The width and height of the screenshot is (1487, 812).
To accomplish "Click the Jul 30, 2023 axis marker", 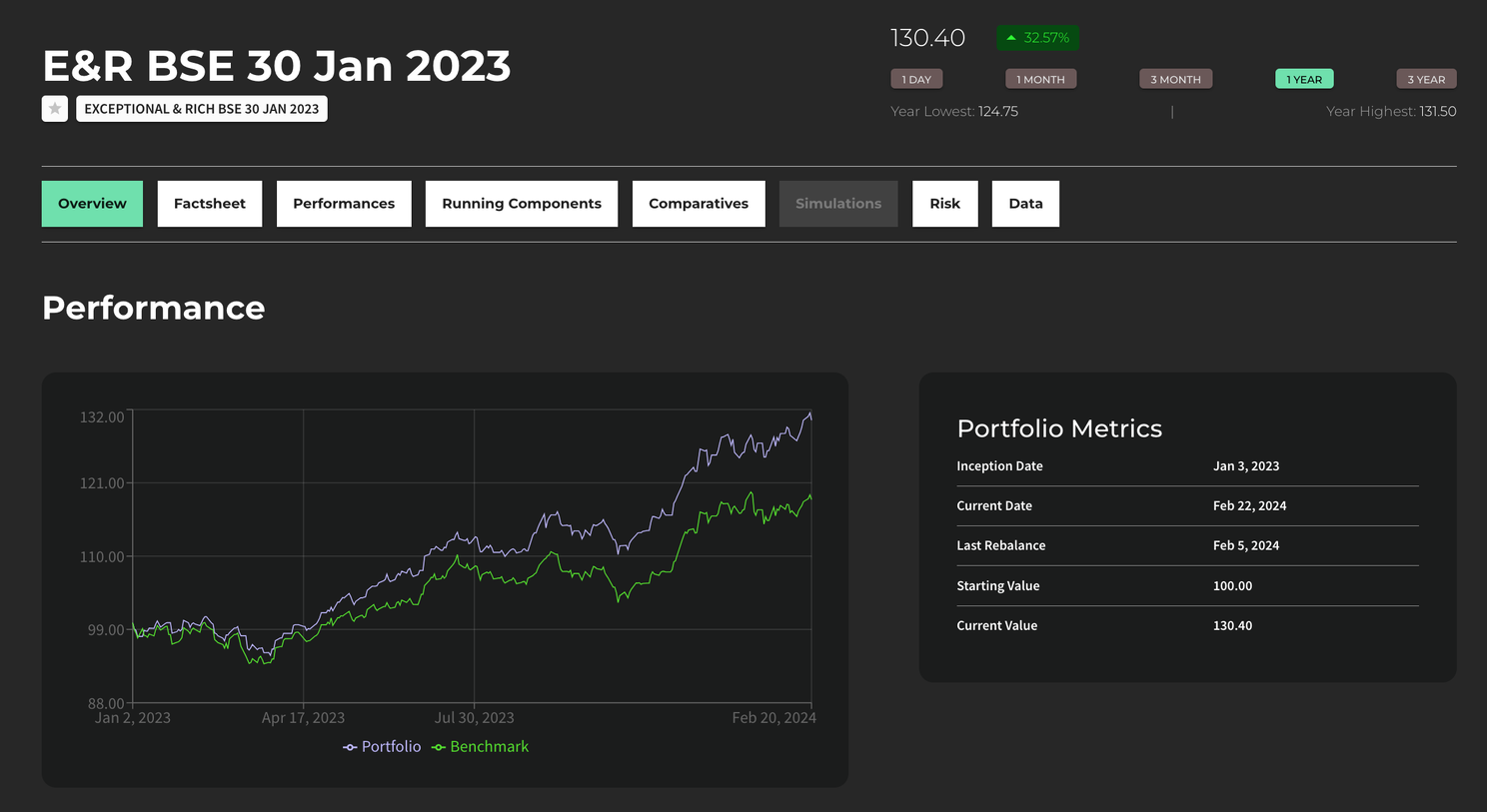I will [474, 718].
